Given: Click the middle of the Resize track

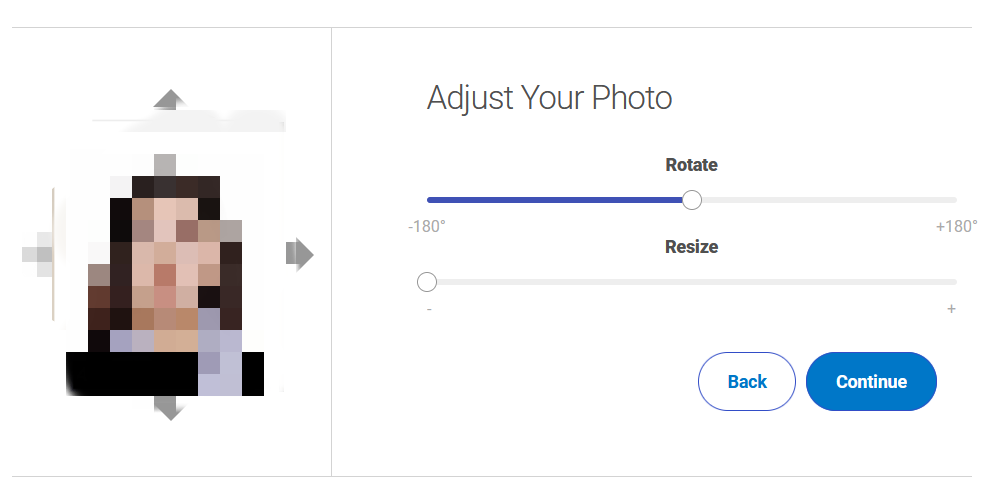Looking at the screenshot, I should pos(692,282).
